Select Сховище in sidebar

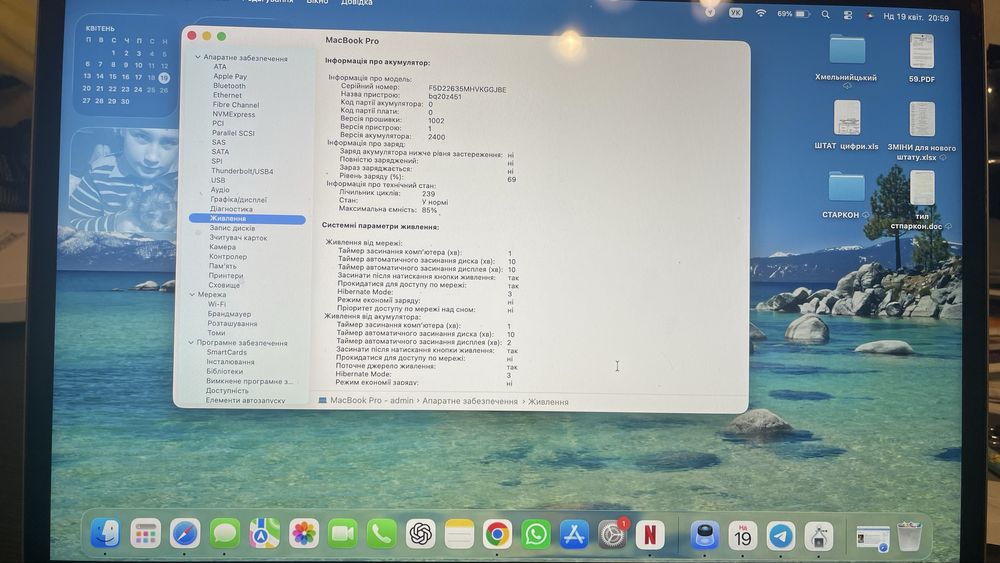pos(224,285)
